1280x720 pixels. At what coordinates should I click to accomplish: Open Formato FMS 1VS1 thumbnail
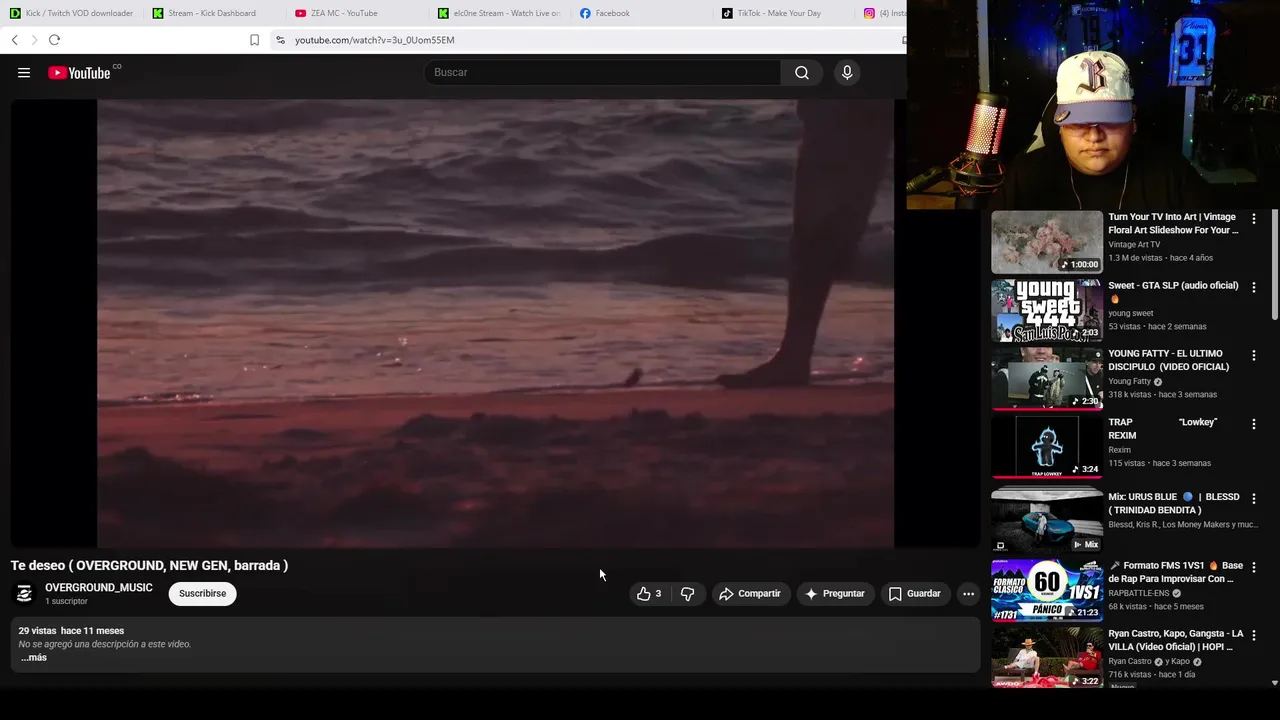tap(1046, 590)
